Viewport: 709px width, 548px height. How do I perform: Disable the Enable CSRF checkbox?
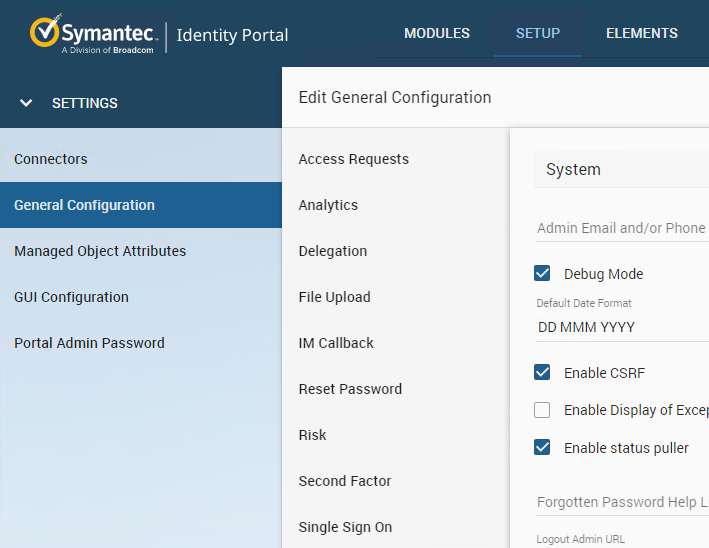point(542,373)
